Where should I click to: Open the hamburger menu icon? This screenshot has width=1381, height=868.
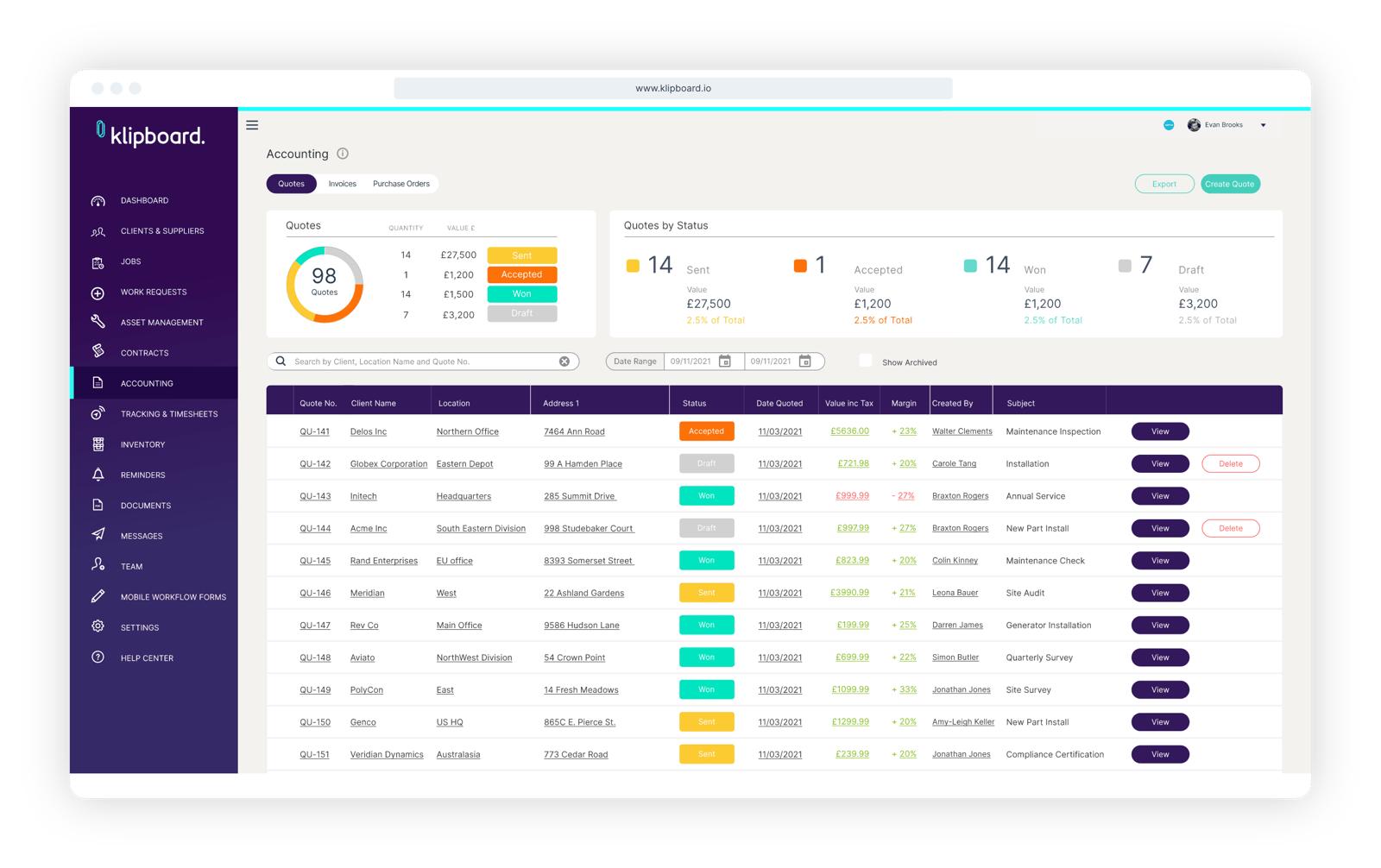(x=252, y=125)
